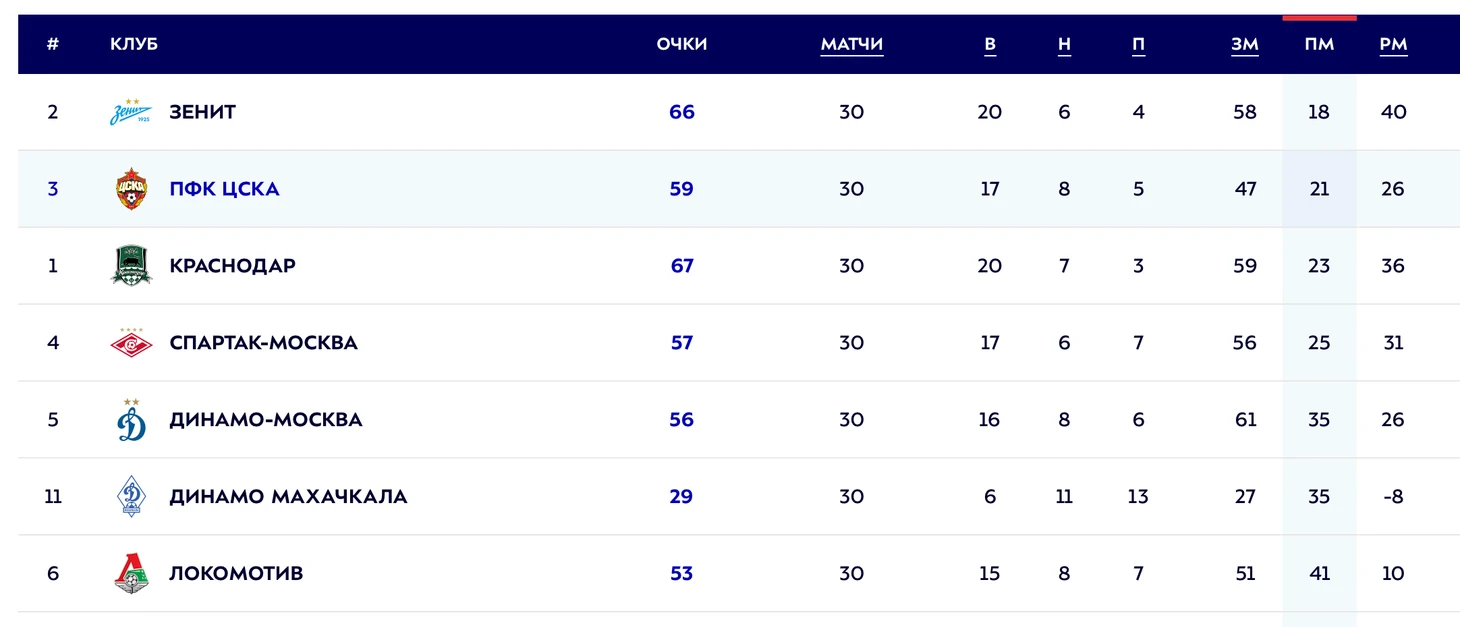Sort standings by П (losses) header

tap(1138, 44)
